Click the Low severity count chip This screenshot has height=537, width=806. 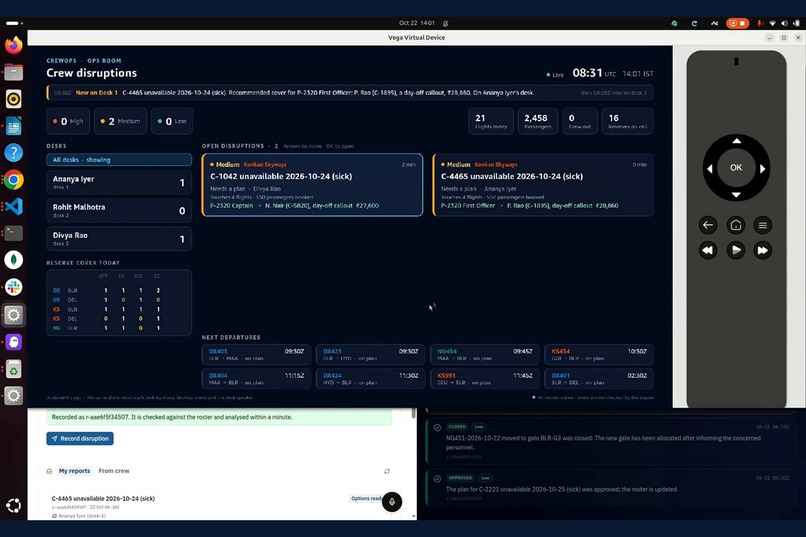pyautogui.click(x=172, y=121)
